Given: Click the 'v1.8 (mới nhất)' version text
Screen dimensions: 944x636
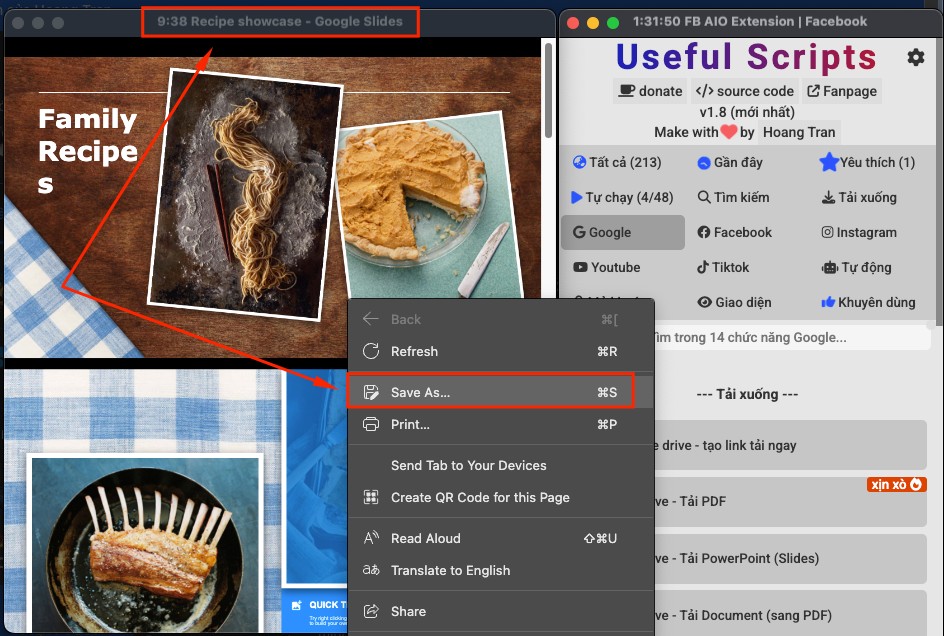Looking at the screenshot, I should pos(747,112).
